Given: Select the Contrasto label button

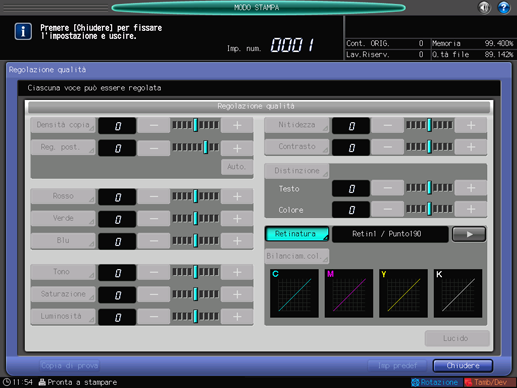Looking at the screenshot, I should [x=297, y=147].
